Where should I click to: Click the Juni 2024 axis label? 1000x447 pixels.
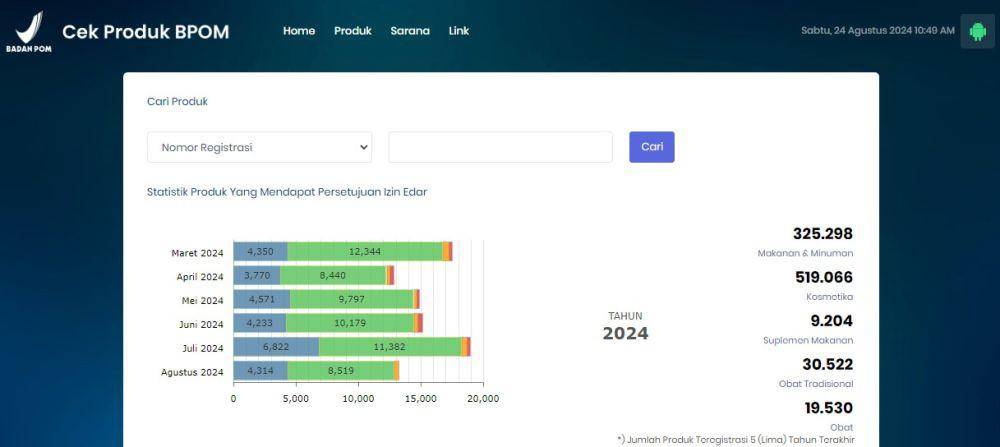pyautogui.click(x=202, y=325)
